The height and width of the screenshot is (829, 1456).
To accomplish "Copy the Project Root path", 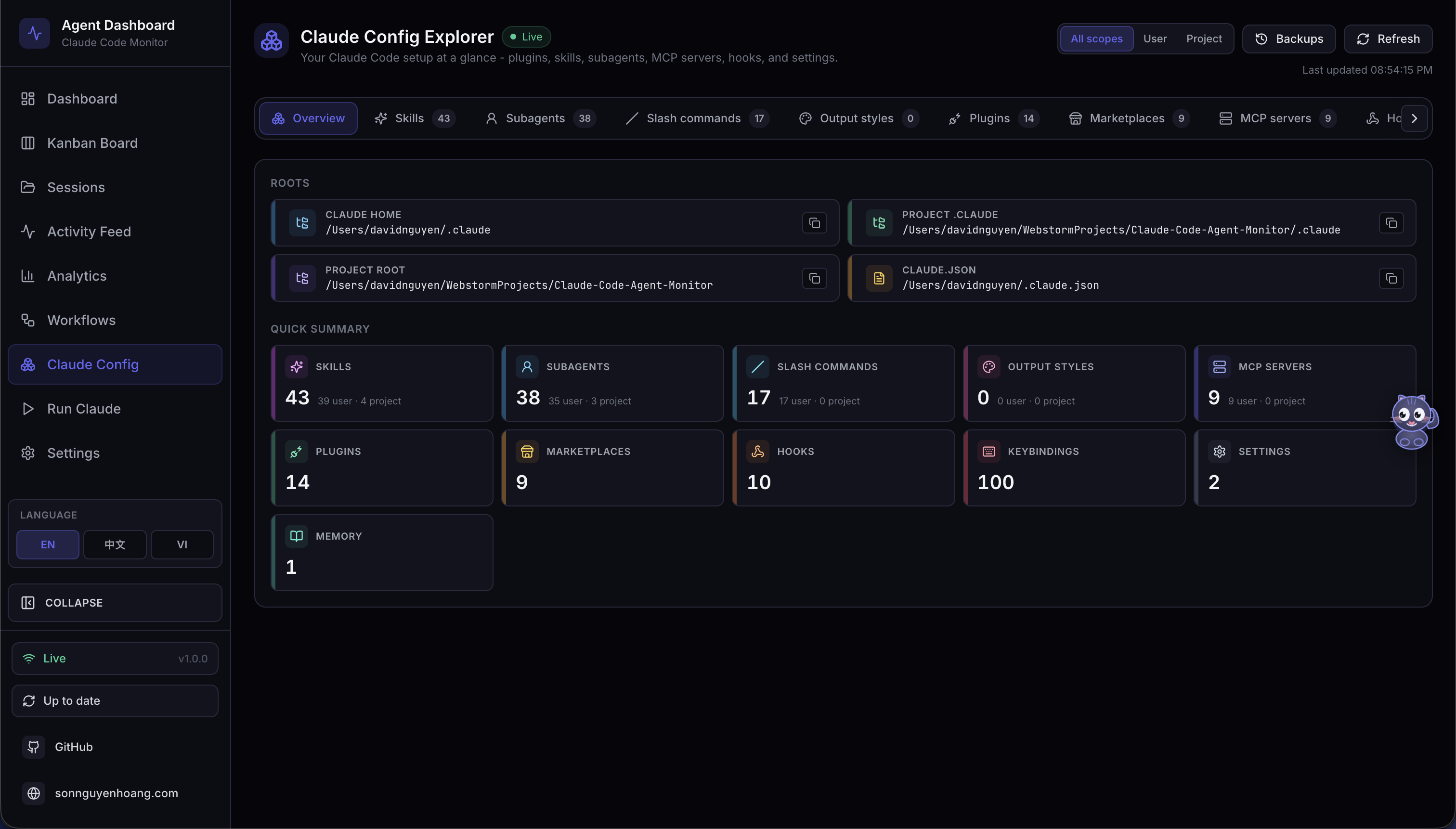I will pos(814,278).
